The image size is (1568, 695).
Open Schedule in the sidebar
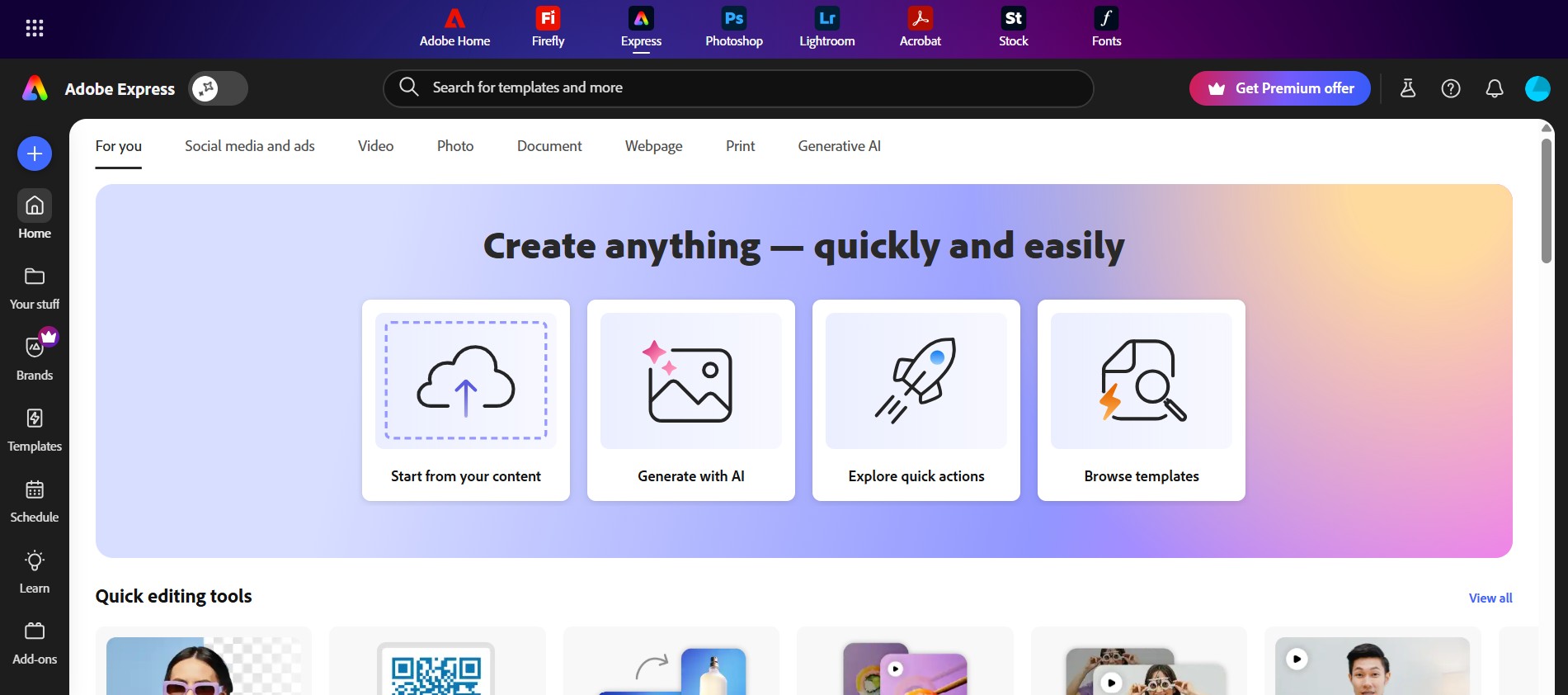pyautogui.click(x=35, y=500)
